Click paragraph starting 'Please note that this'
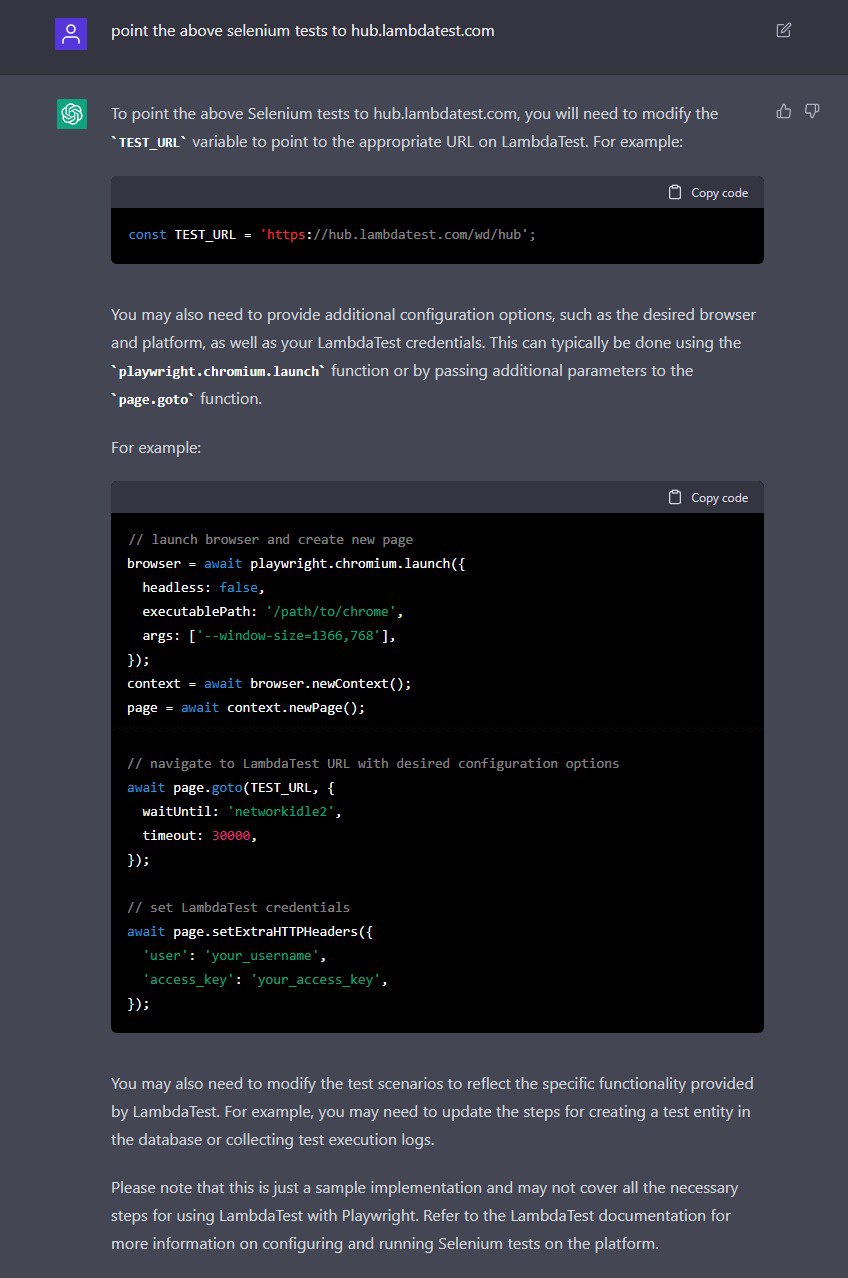848x1278 pixels. click(x=425, y=1216)
